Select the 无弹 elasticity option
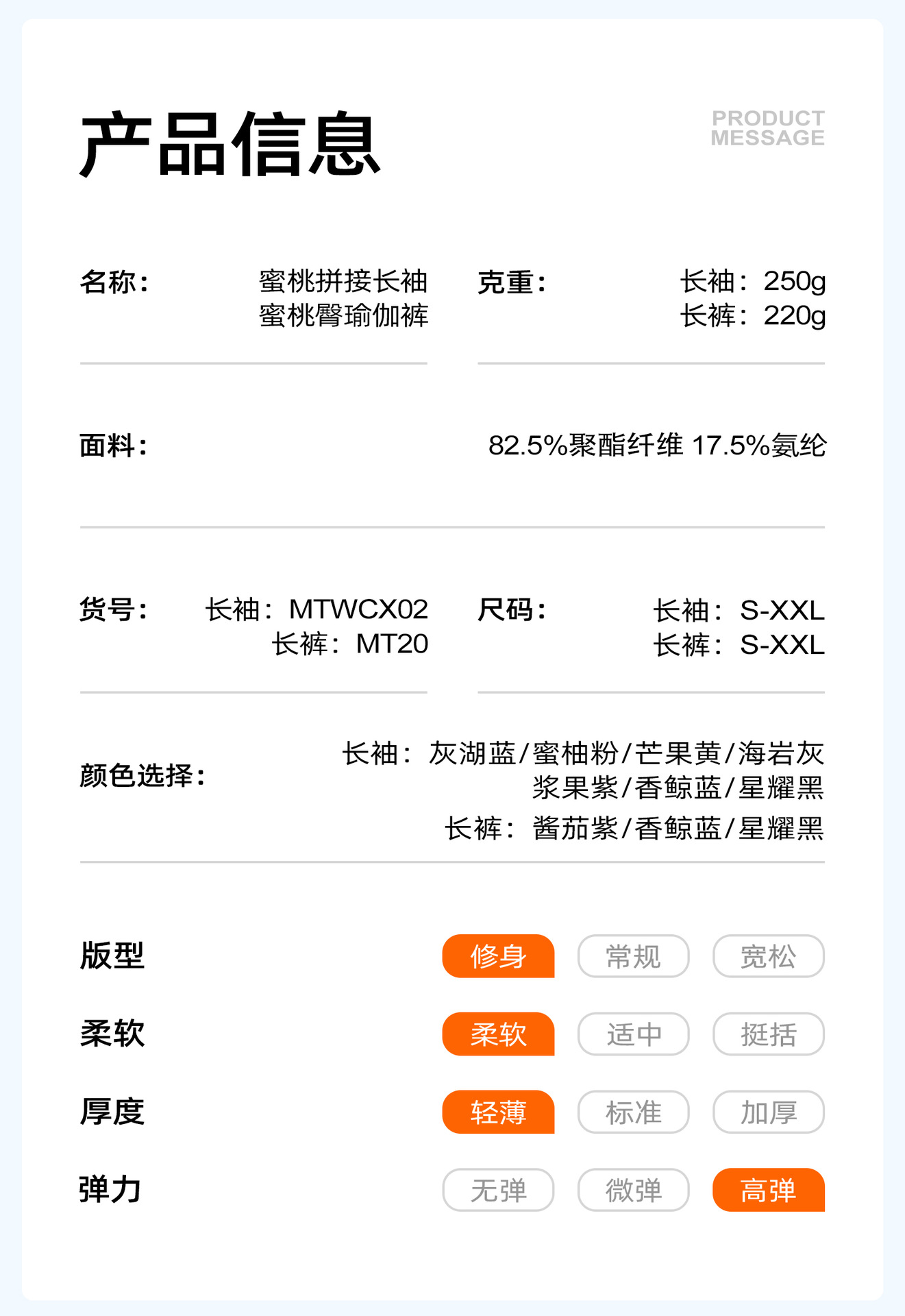Viewport: 905px width, 1316px height. coord(498,1190)
